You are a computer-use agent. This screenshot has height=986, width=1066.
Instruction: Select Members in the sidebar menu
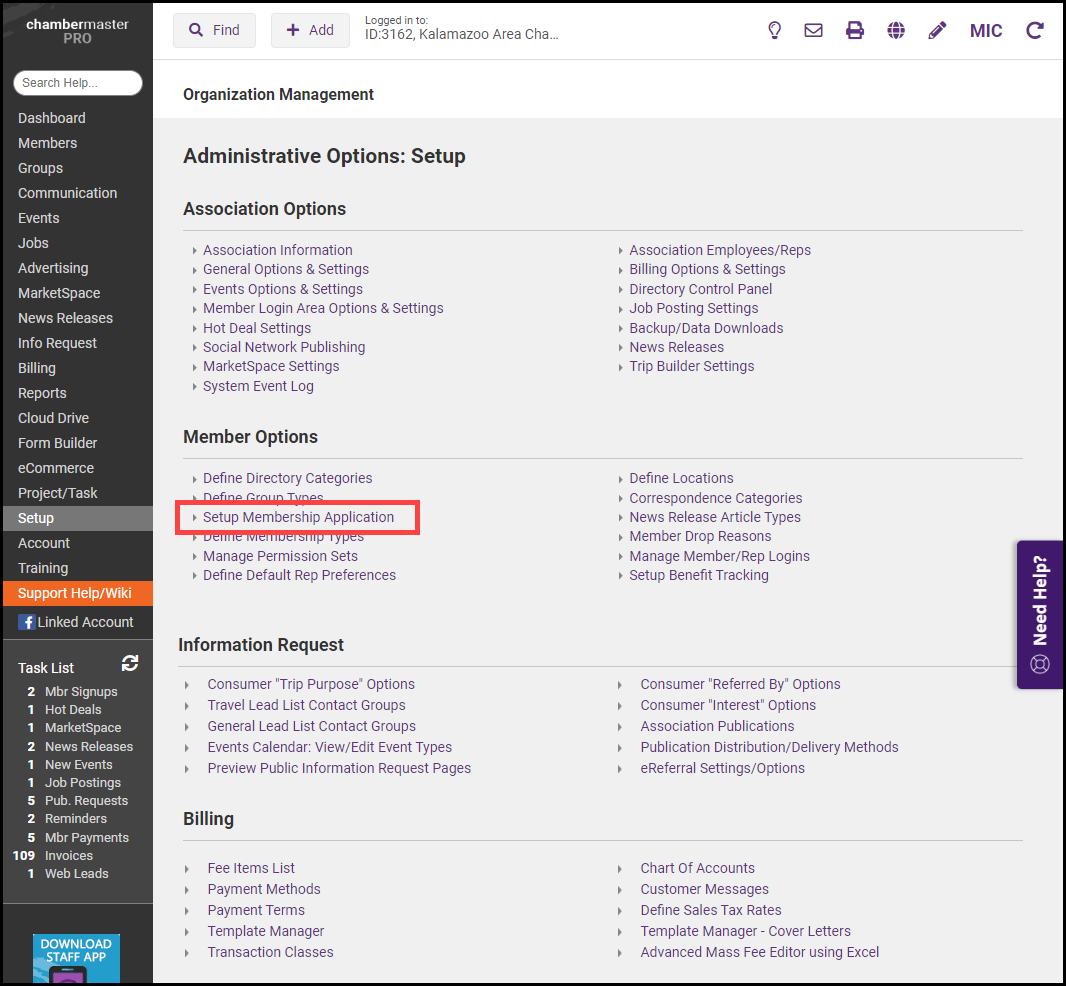point(47,143)
